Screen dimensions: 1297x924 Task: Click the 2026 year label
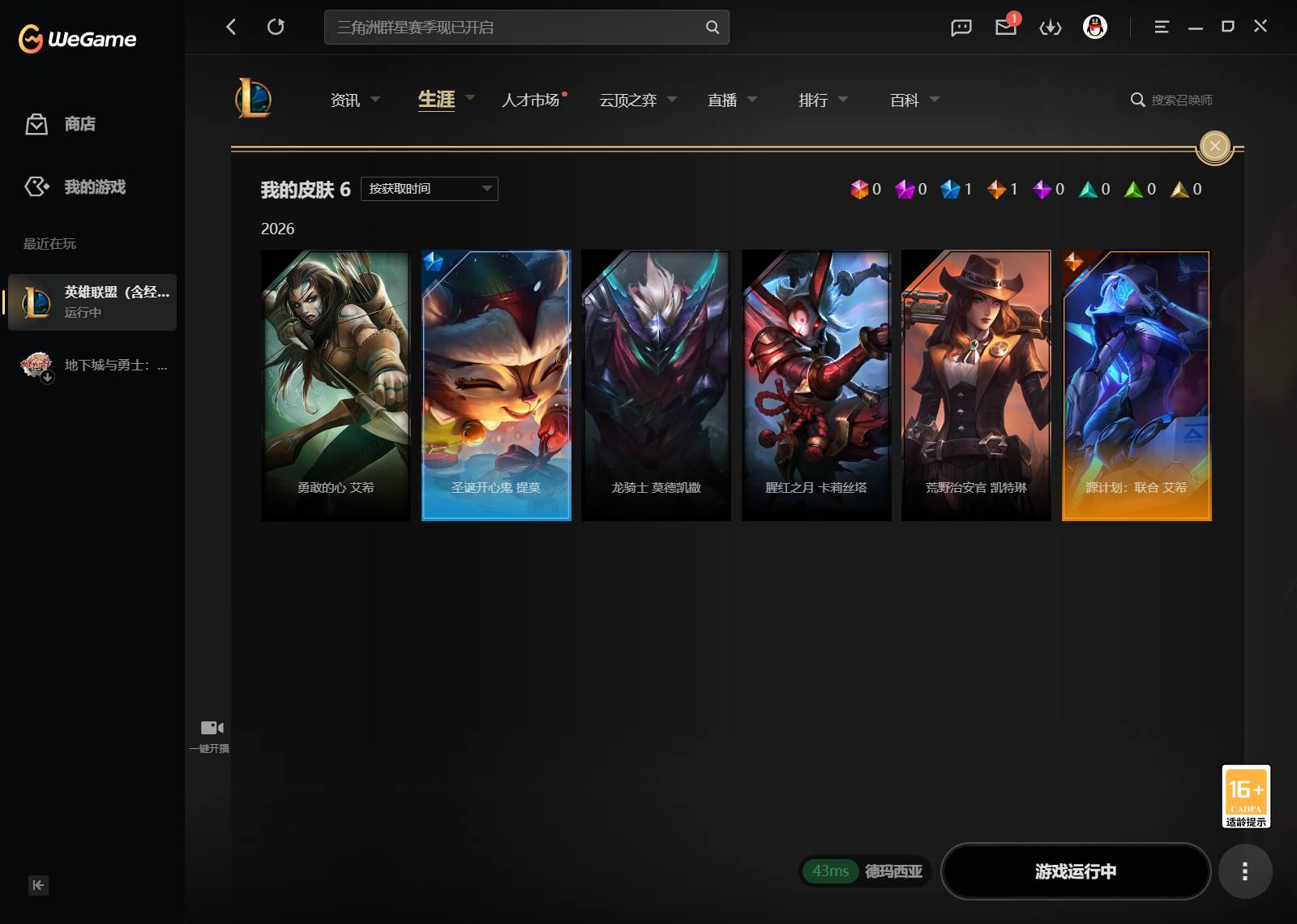[277, 229]
